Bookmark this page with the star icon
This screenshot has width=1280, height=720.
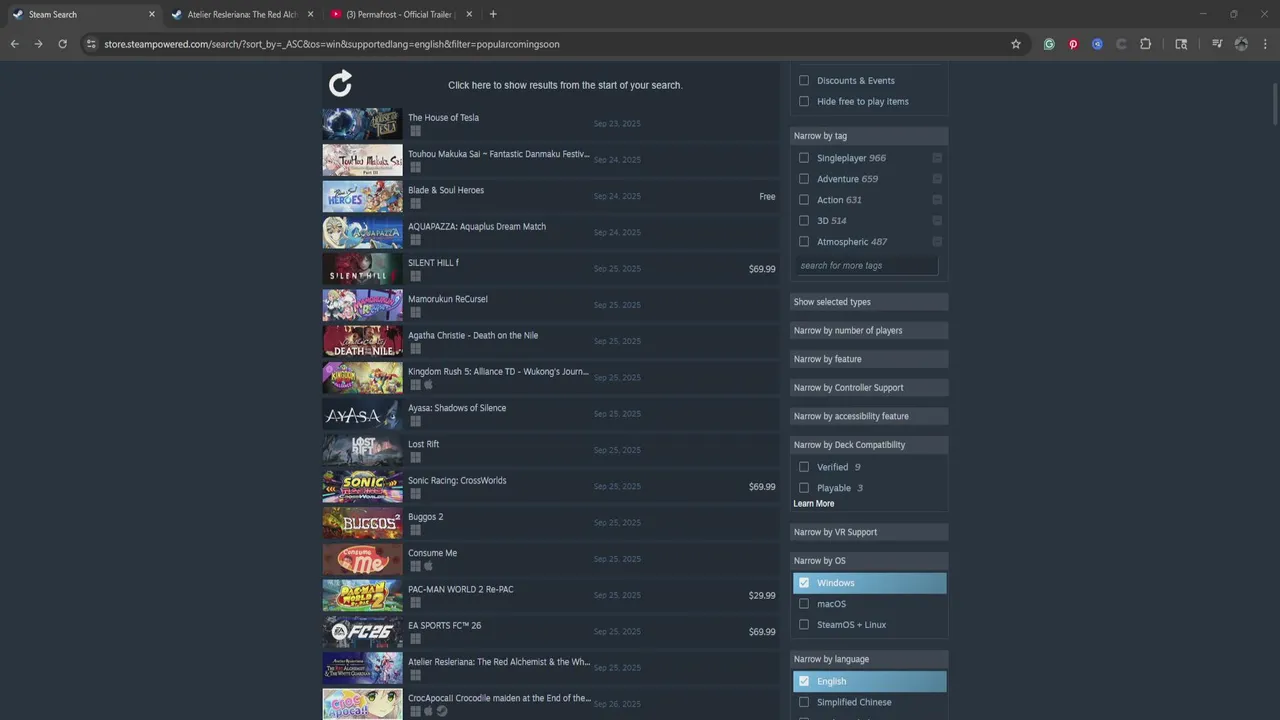click(x=1016, y=44)
